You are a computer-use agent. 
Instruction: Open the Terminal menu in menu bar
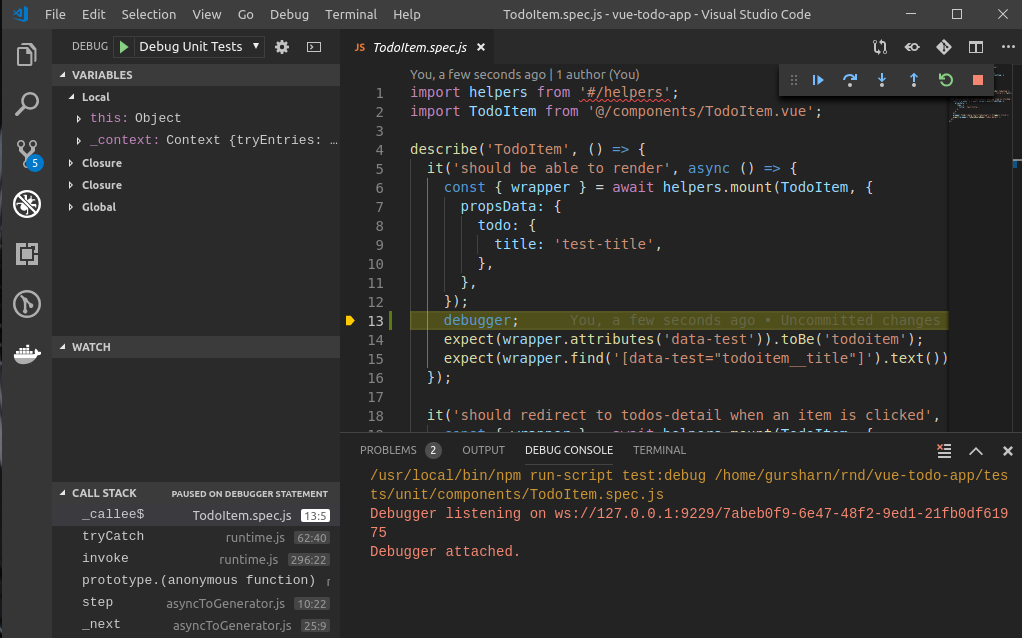coord(351,15)
